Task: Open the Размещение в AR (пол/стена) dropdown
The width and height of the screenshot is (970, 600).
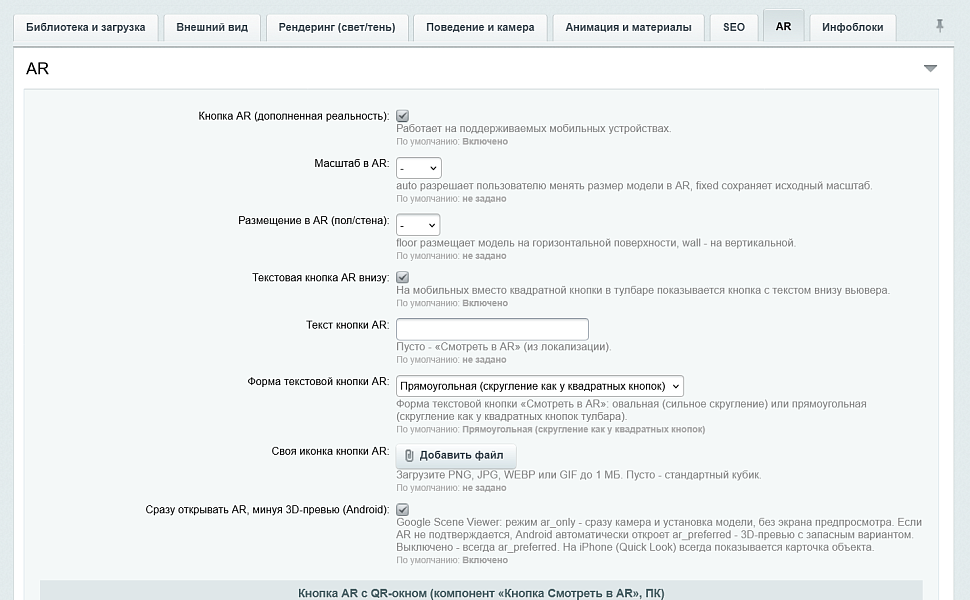Action: click(x=418, y=225)
